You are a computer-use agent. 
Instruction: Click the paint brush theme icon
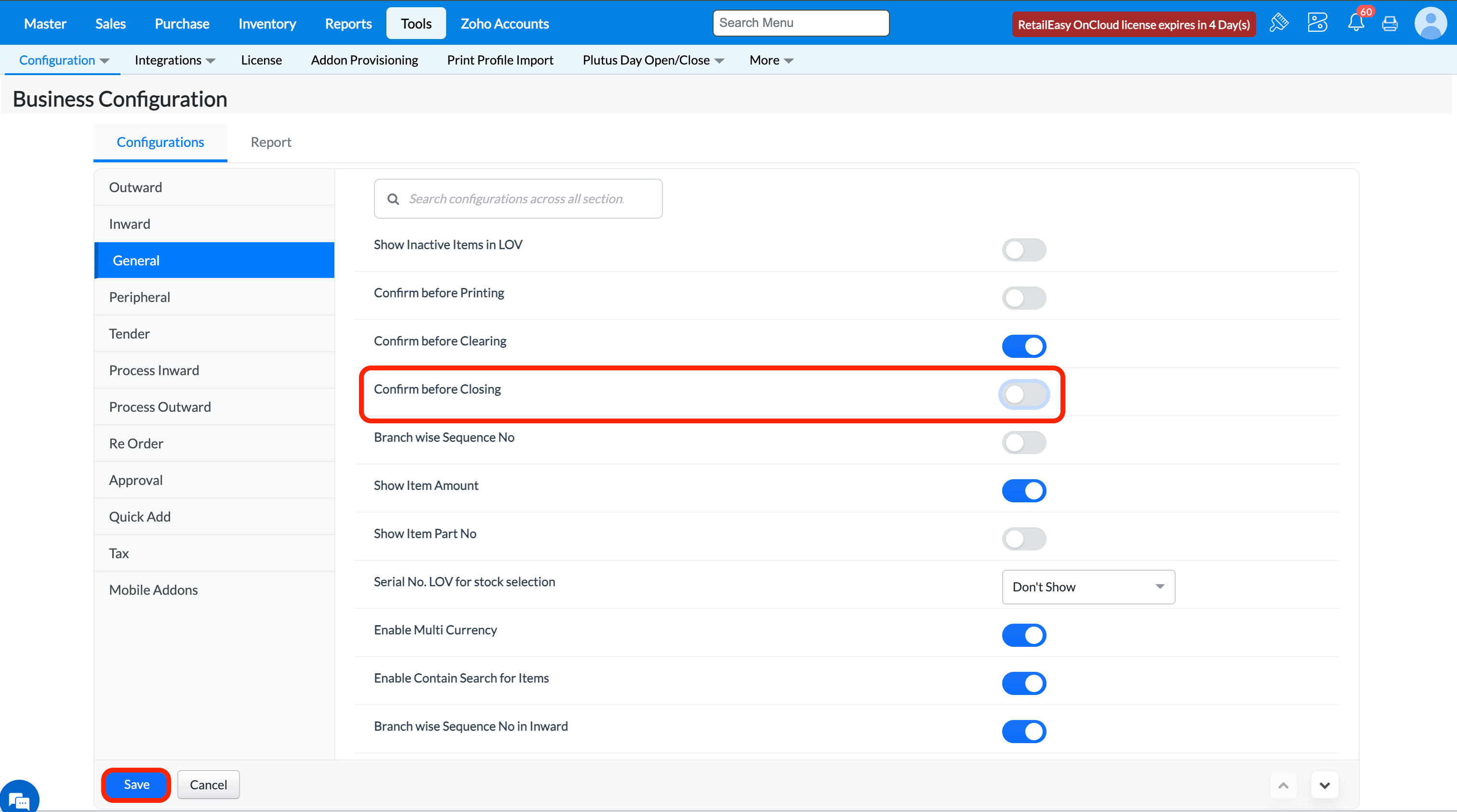click(x=1278, y=23)
